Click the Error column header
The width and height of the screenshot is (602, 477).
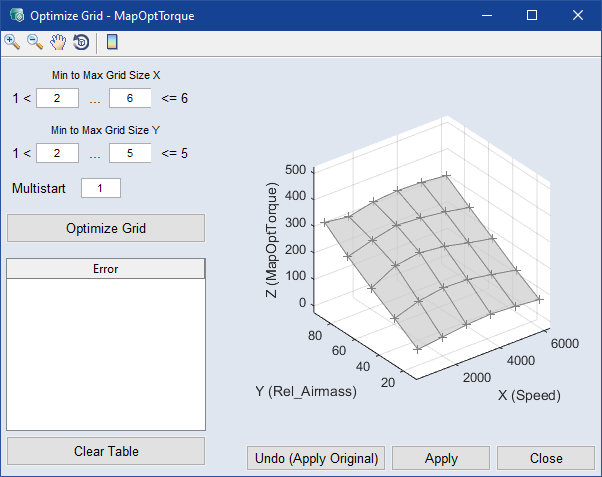pyautogui.click(x=106, y=269)
